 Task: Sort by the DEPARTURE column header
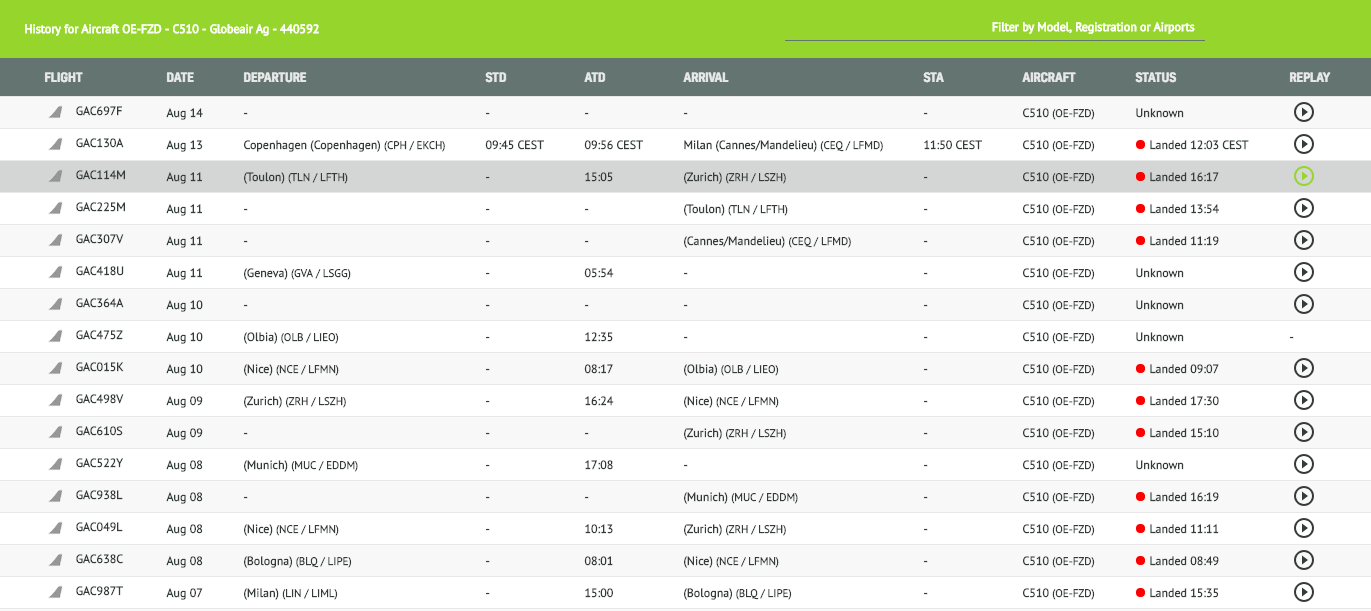coord(275,77)
